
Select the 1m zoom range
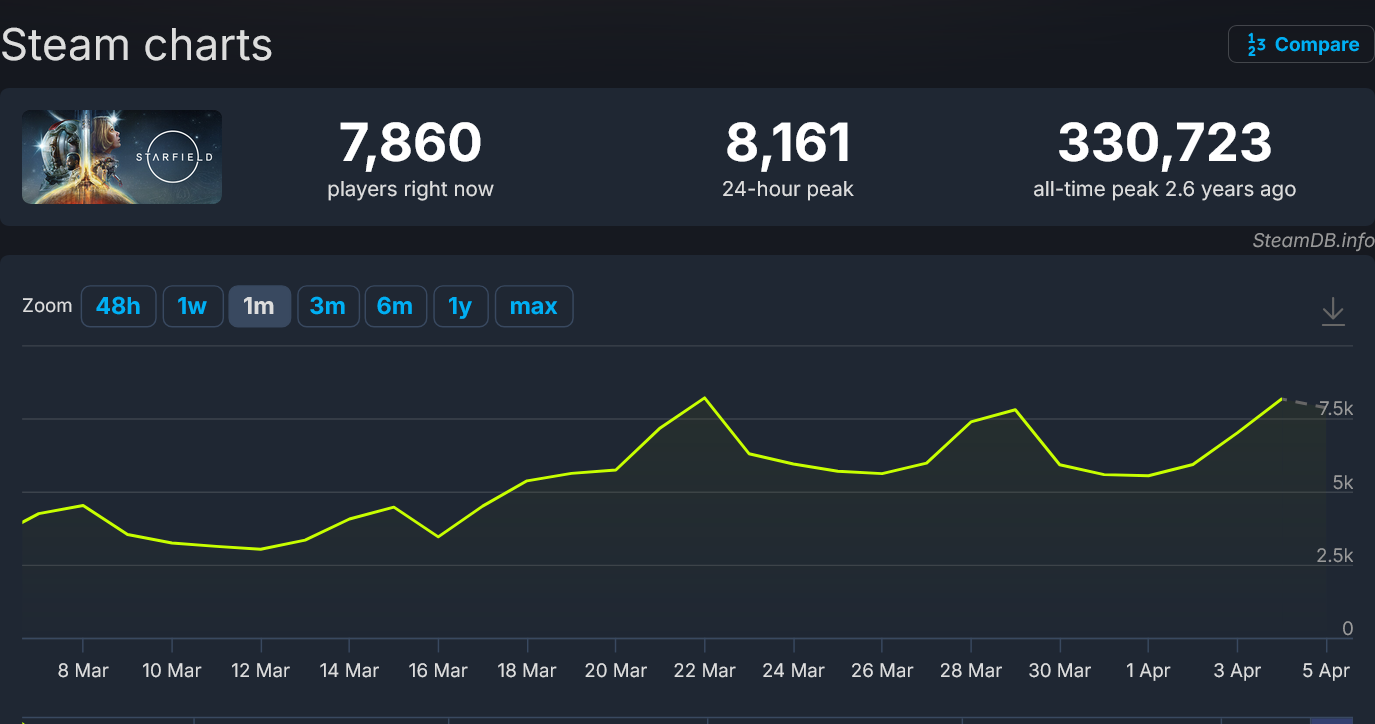259,306
